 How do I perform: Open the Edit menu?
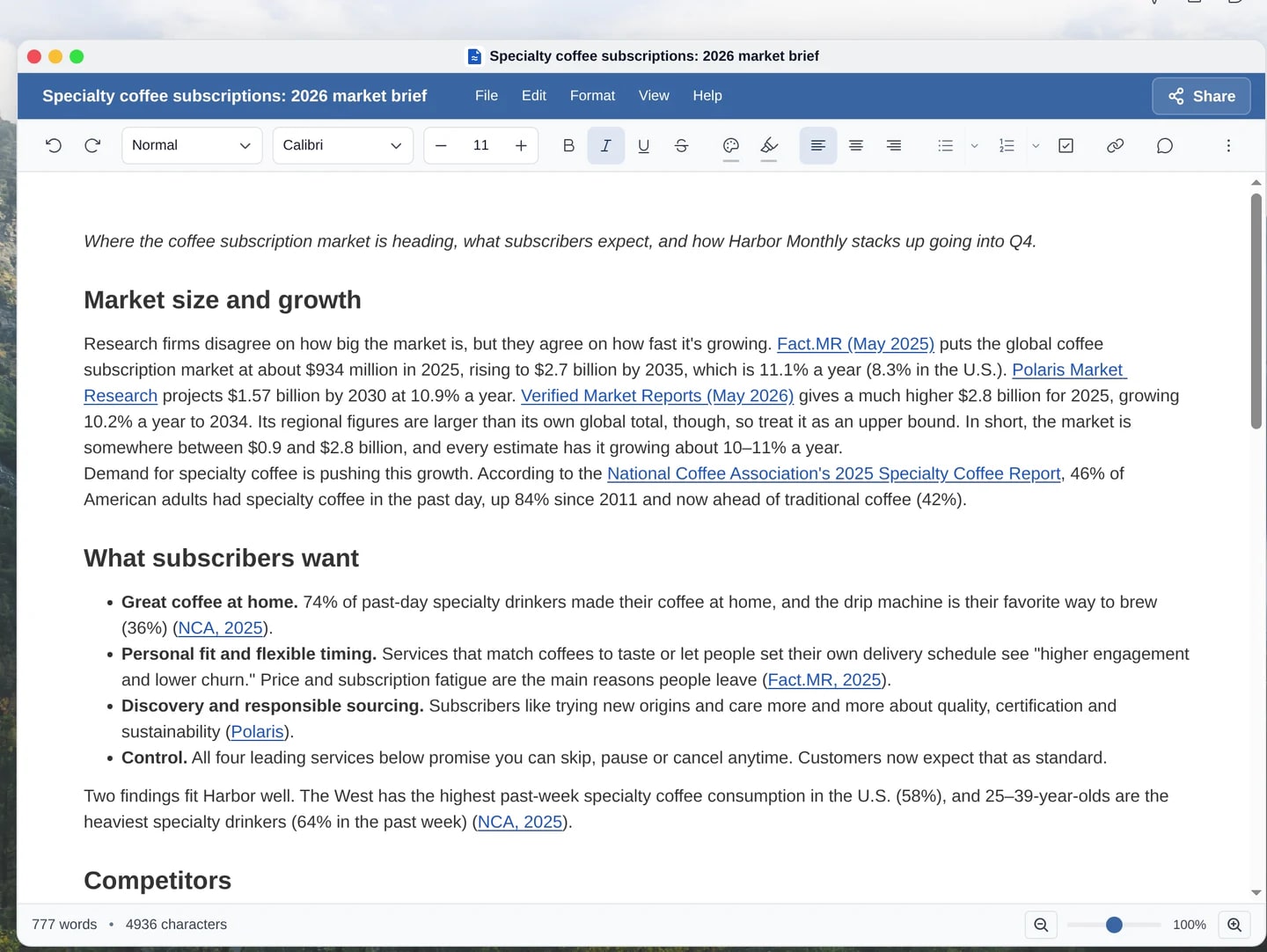(x=534, y=96)
